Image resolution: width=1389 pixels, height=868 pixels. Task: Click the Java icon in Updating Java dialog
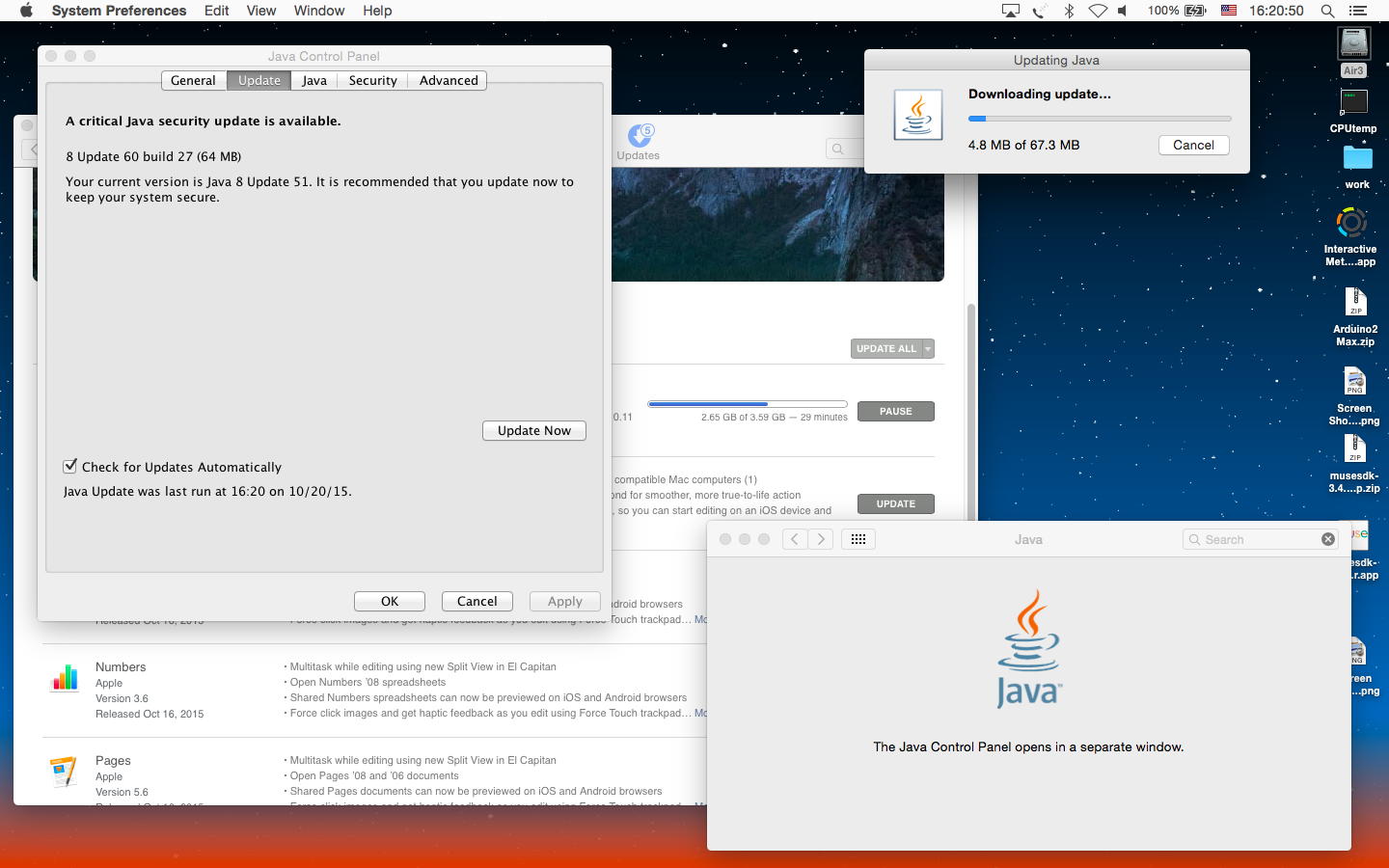tap(917, 115)
